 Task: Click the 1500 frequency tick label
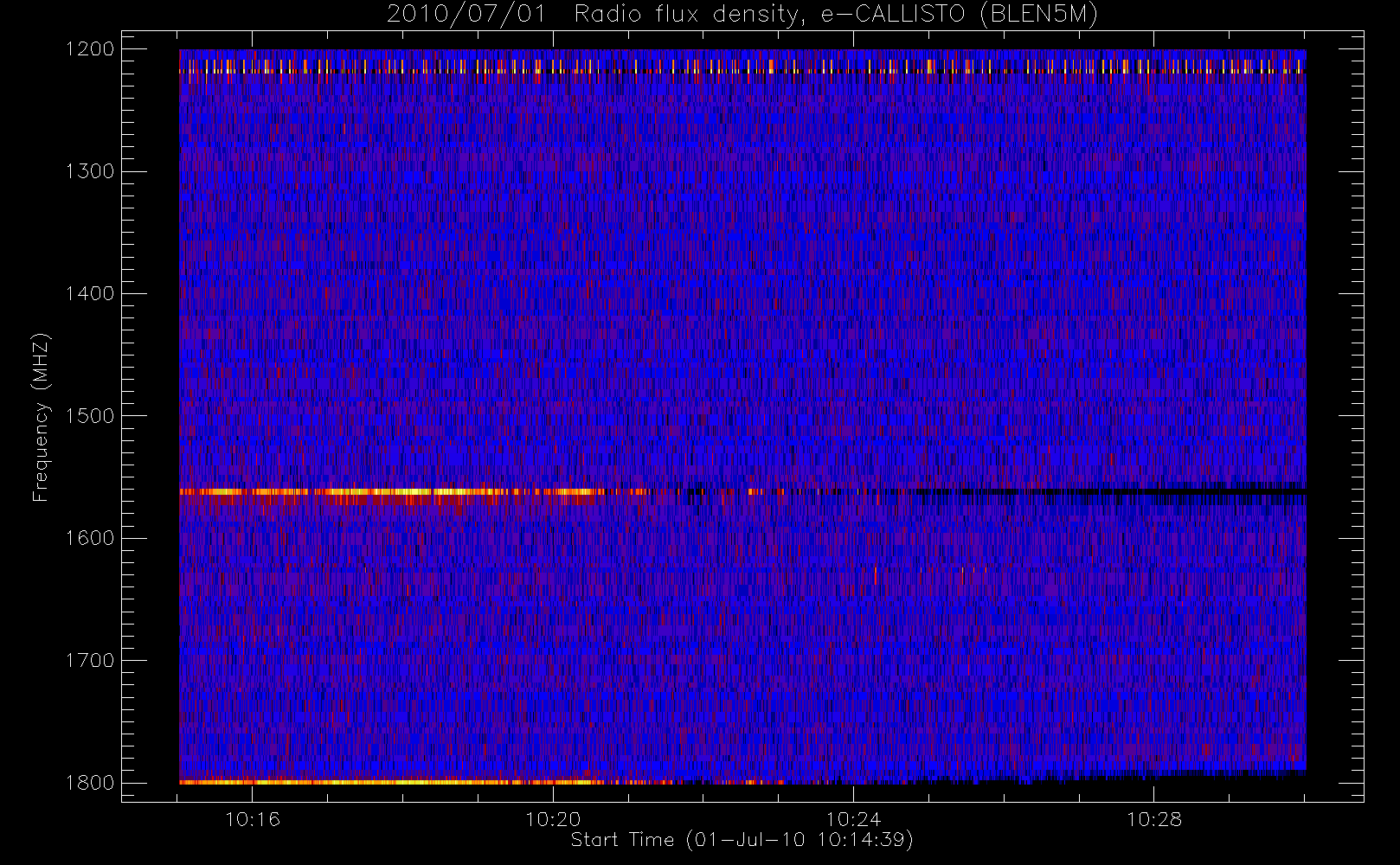pyautogui.click(x=91, y=416)
